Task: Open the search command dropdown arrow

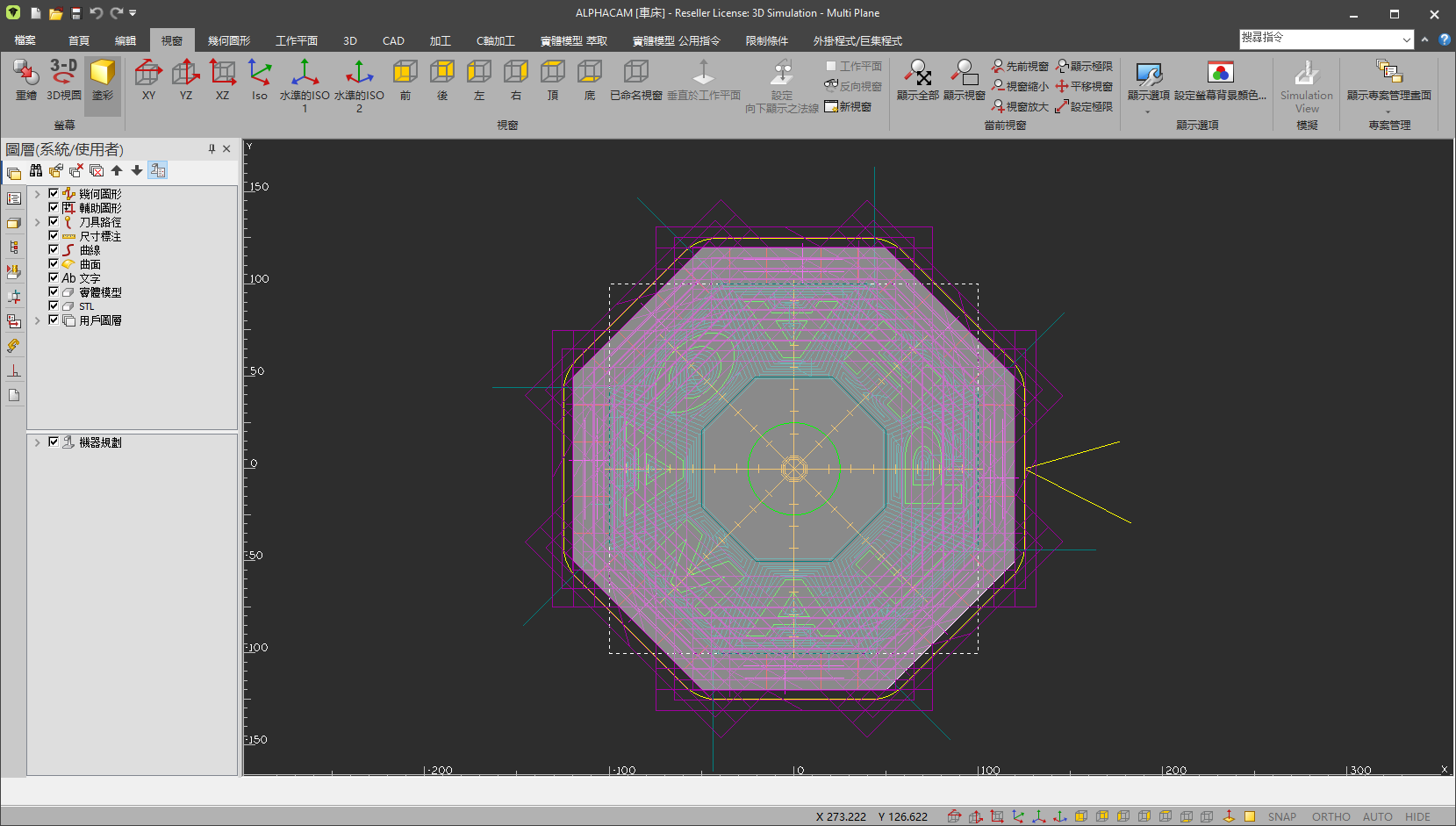Action: click(x=1406, y=40)
